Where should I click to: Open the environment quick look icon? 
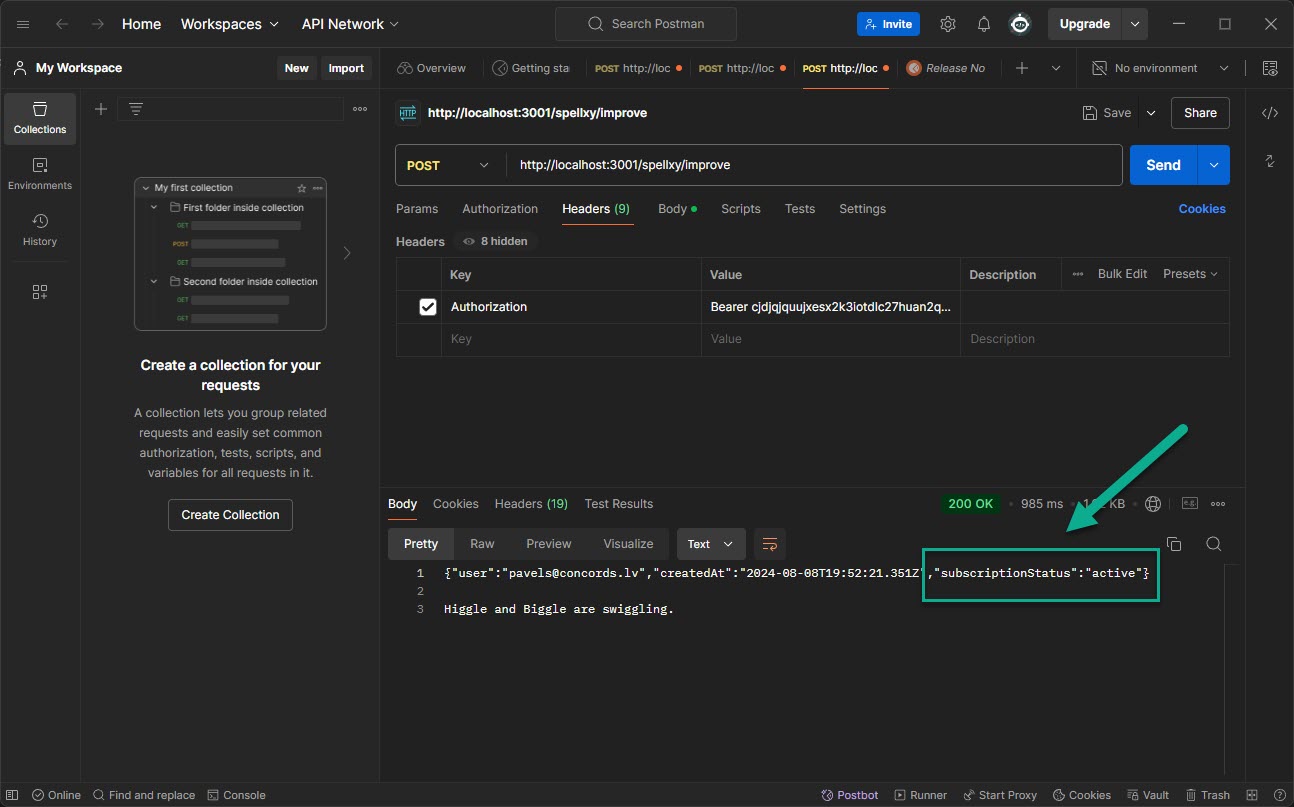click(x=1270, y=68)
